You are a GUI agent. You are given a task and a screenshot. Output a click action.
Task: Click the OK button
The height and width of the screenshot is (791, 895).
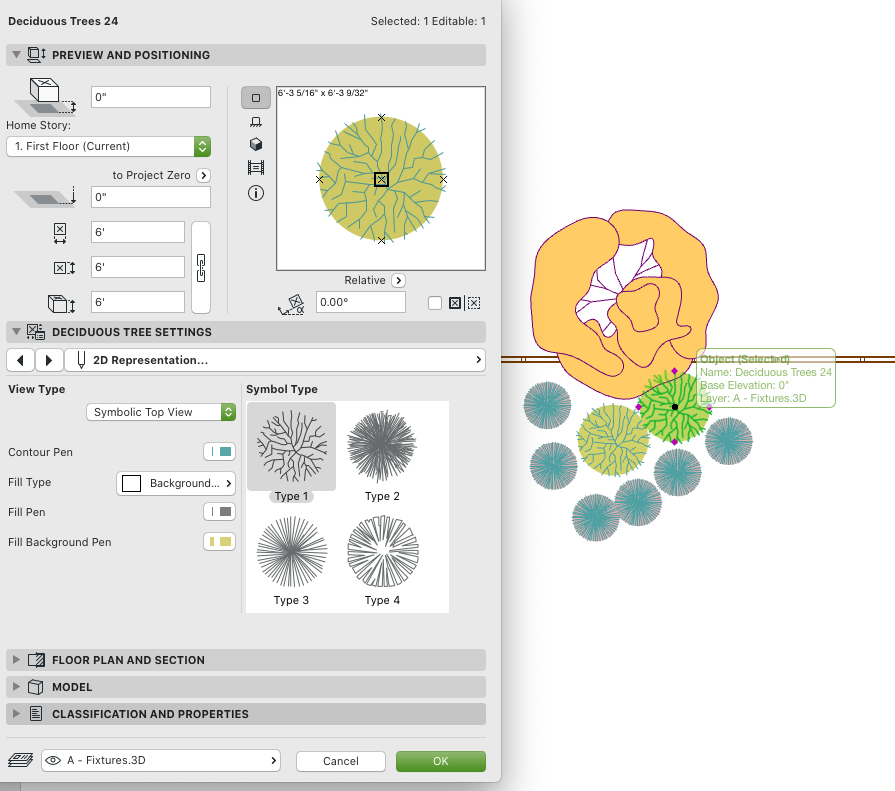click(441, 761)
